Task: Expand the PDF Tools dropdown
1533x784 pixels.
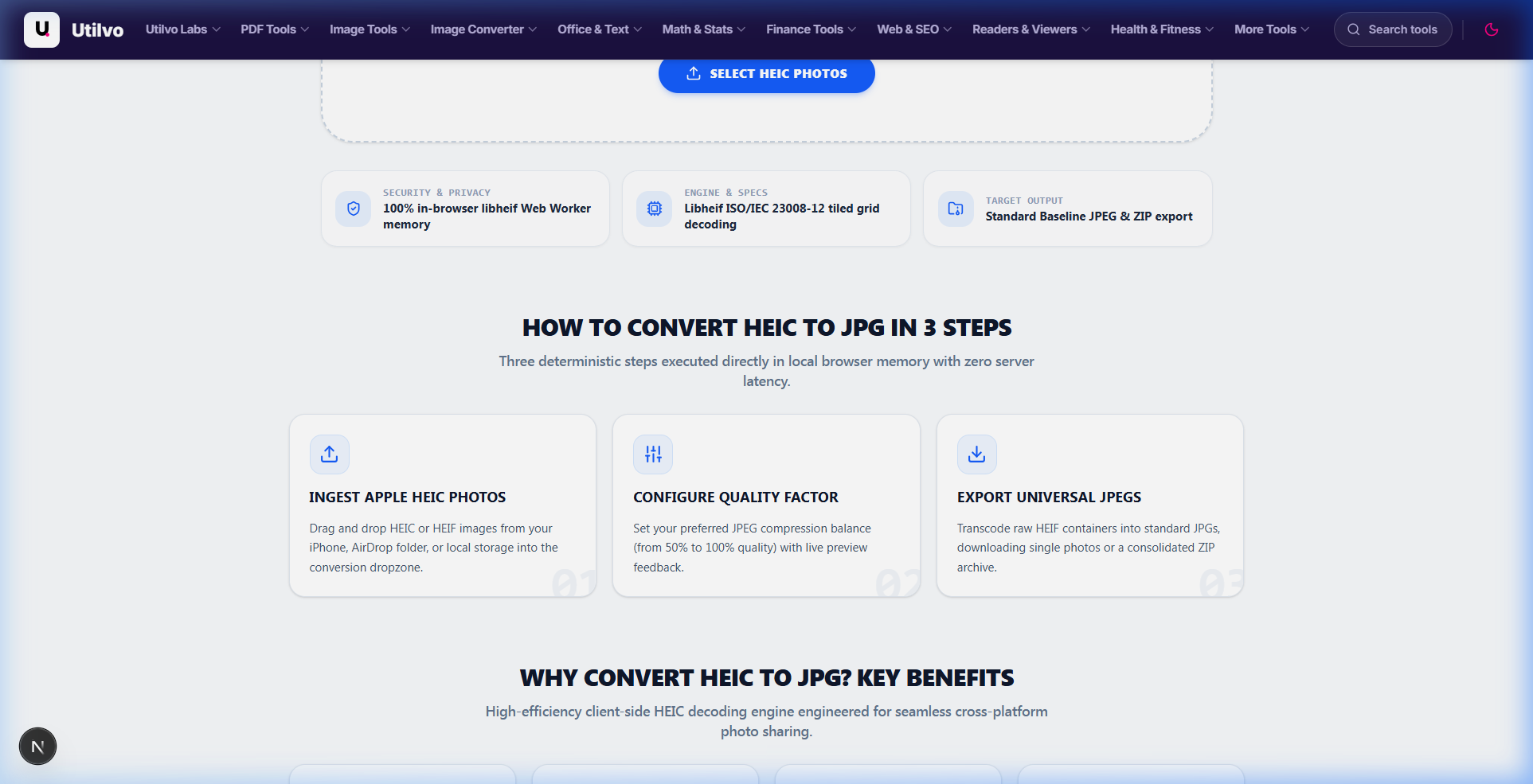Action: 275,29
